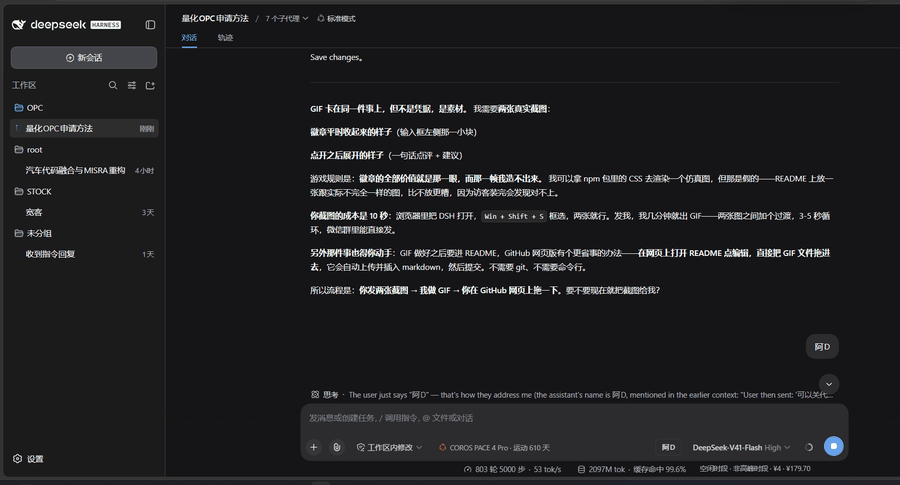The height and width of the screenshot is (485, 900).
Task: Open the 汽车代码融合与MISRA重构 conversation
Action: pyautogui.click(x=84, y=170)
